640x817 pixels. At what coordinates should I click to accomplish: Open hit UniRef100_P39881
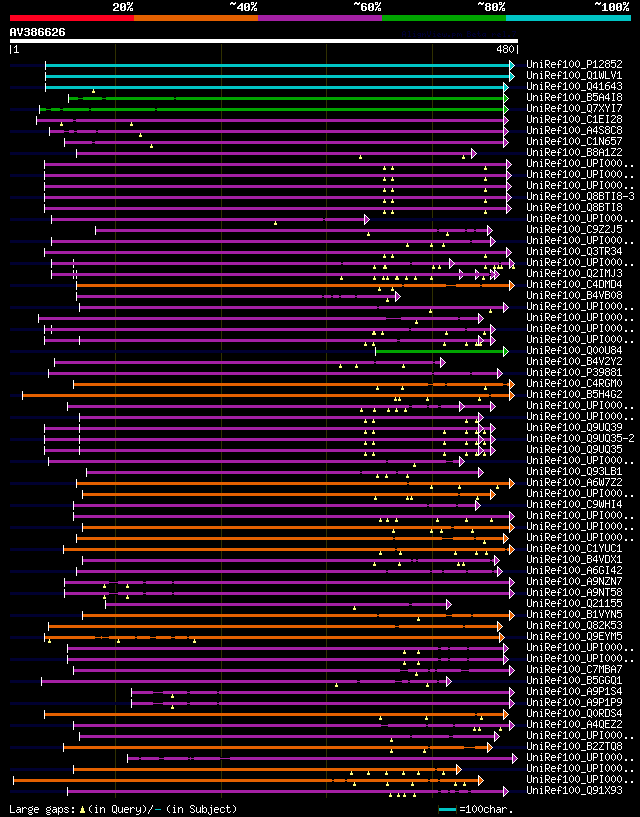tap(574, 373)
